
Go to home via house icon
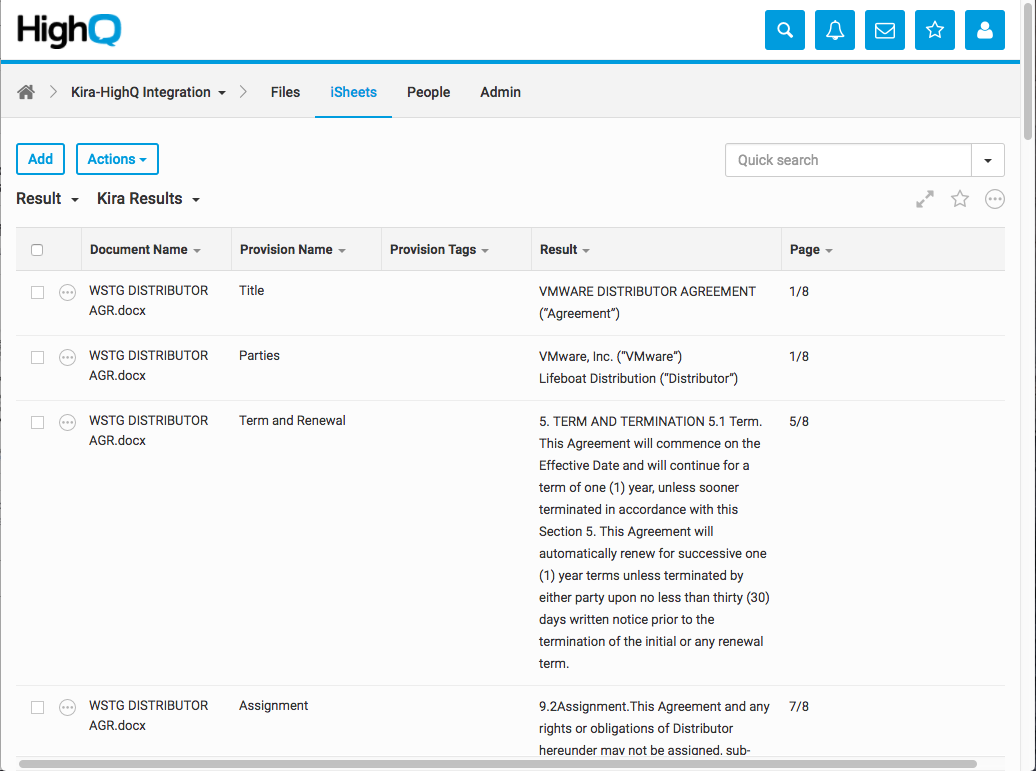(26, 92)
